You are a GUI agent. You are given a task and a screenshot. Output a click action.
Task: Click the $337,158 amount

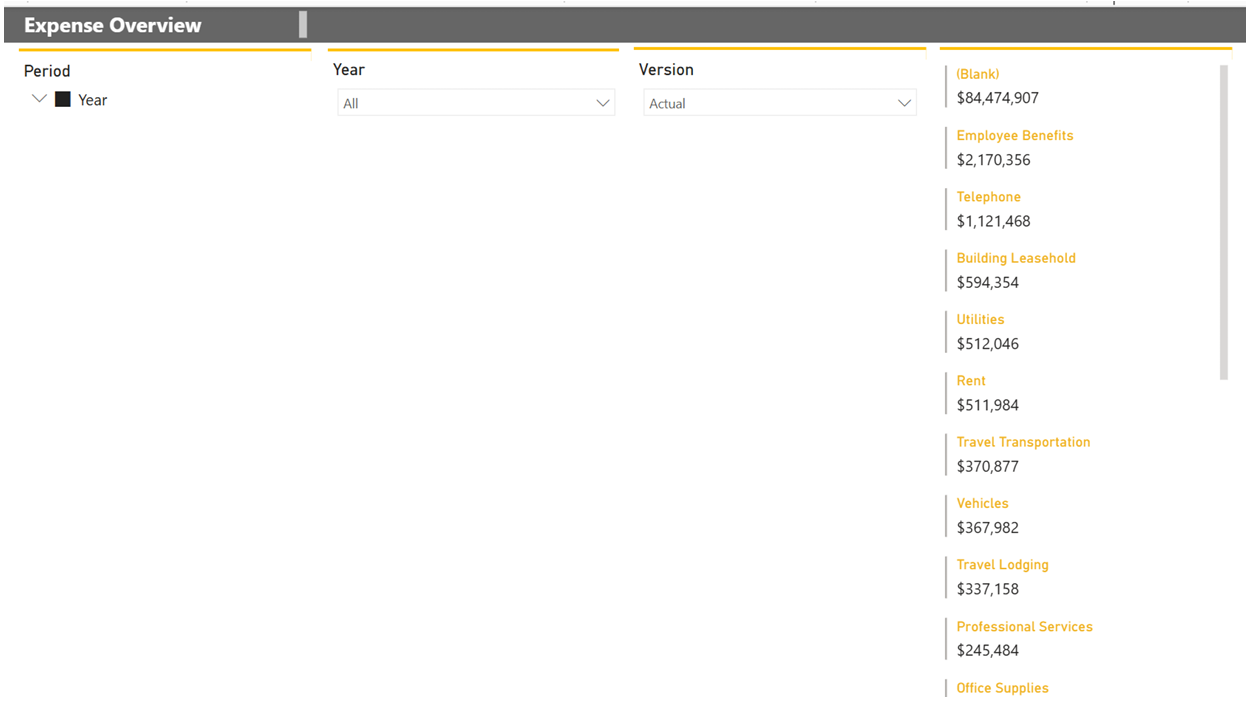coord(988,589)
